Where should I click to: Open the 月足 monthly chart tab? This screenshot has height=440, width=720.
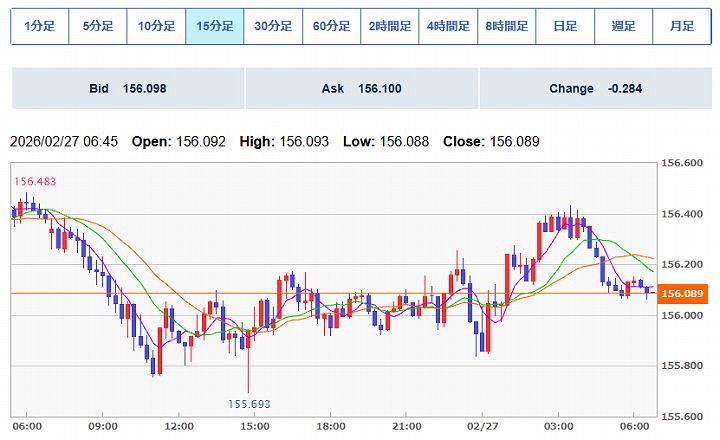[681, 27]
